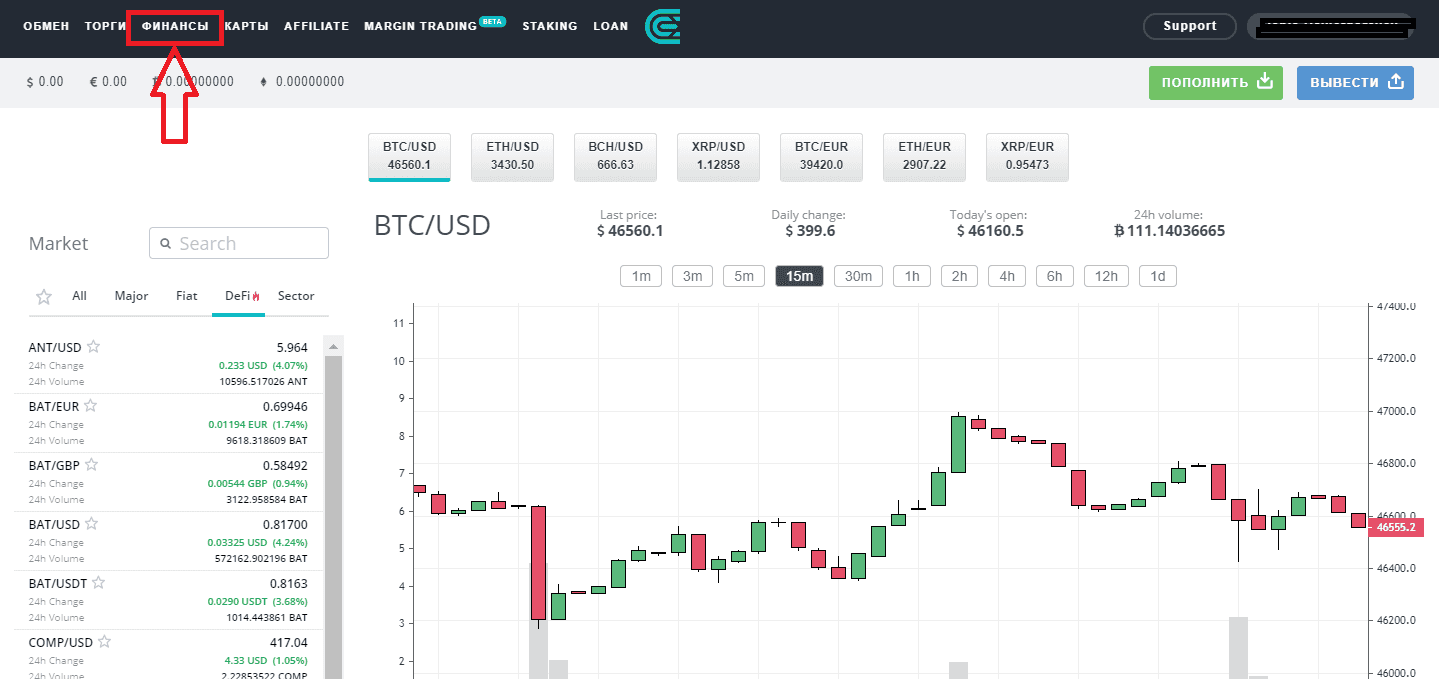Toggle favorite star for BAT/USD
Image resolution: width=1439 pixels, height=679 pixels.
pos(91,524)
